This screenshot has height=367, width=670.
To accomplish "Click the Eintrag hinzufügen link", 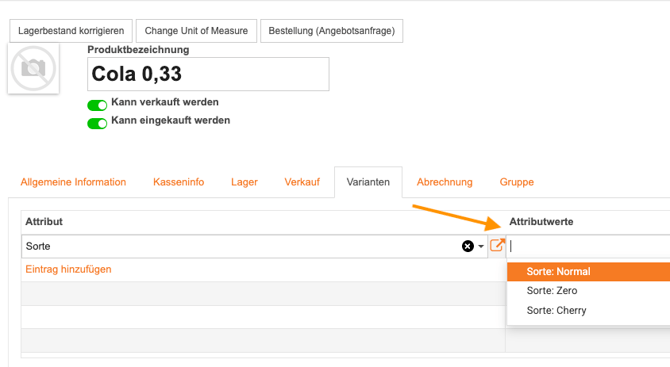I will coord(68,270).
